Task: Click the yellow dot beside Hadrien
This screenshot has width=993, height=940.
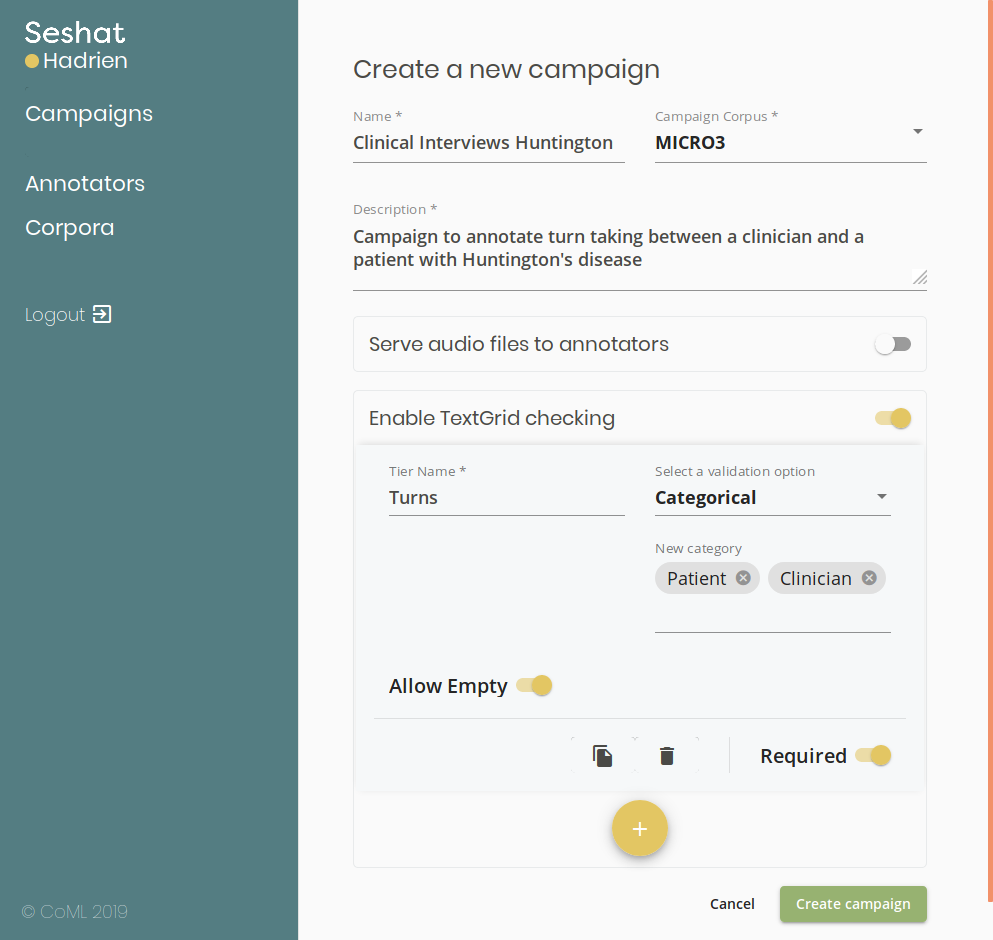Action: coord(32,61)
